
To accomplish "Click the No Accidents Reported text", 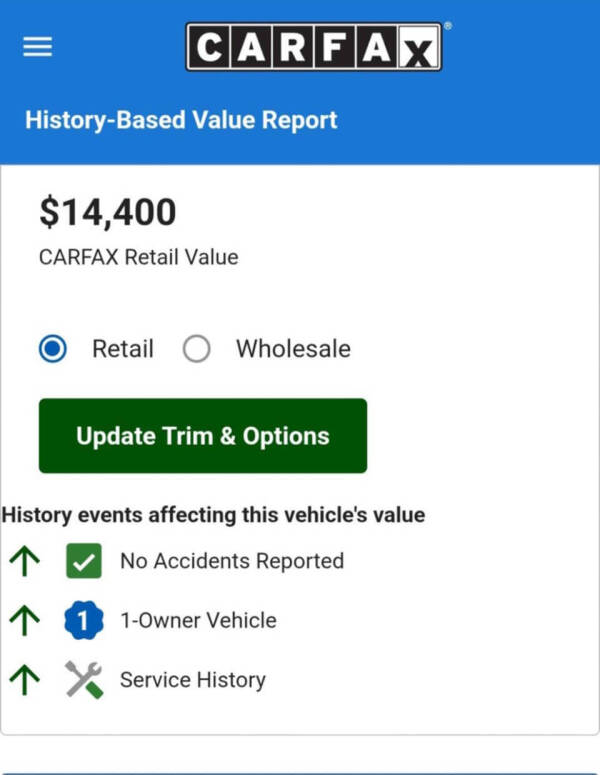I will [x=232, y=561].
